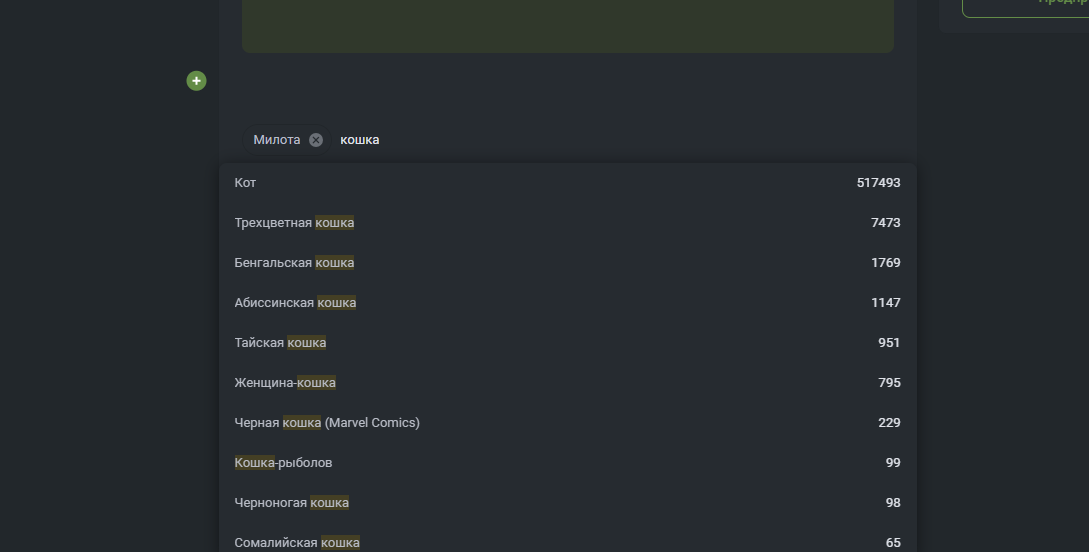1089x552 pixels.
Task: Remove the Милота tag with its X
Action: point(316,140)
